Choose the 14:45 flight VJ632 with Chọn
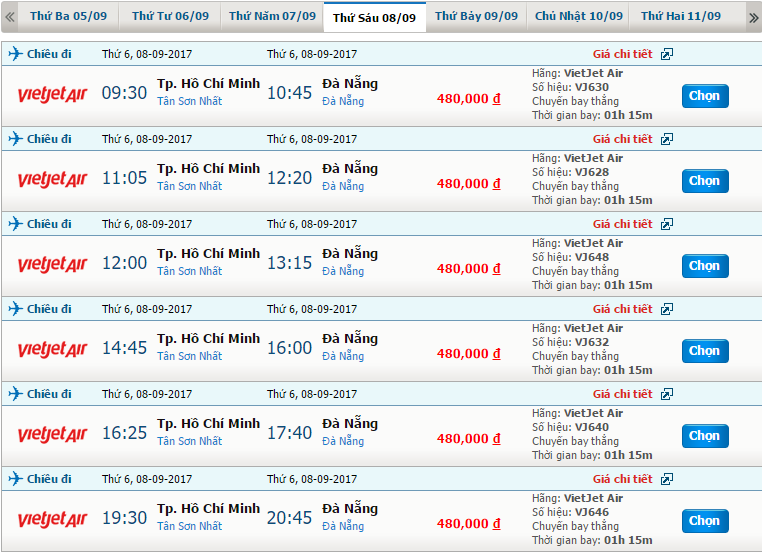This screenshot has height=552, width=762. coord(705,351)
